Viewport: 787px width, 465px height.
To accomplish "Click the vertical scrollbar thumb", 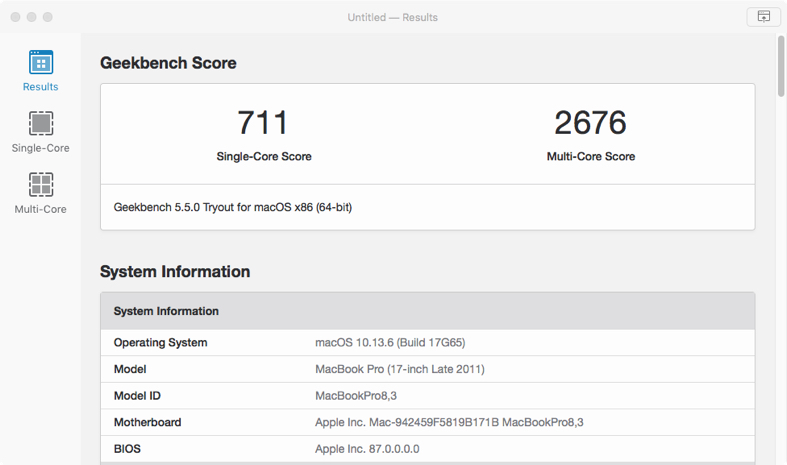I will pyautogui.click(x=781, y=66).
